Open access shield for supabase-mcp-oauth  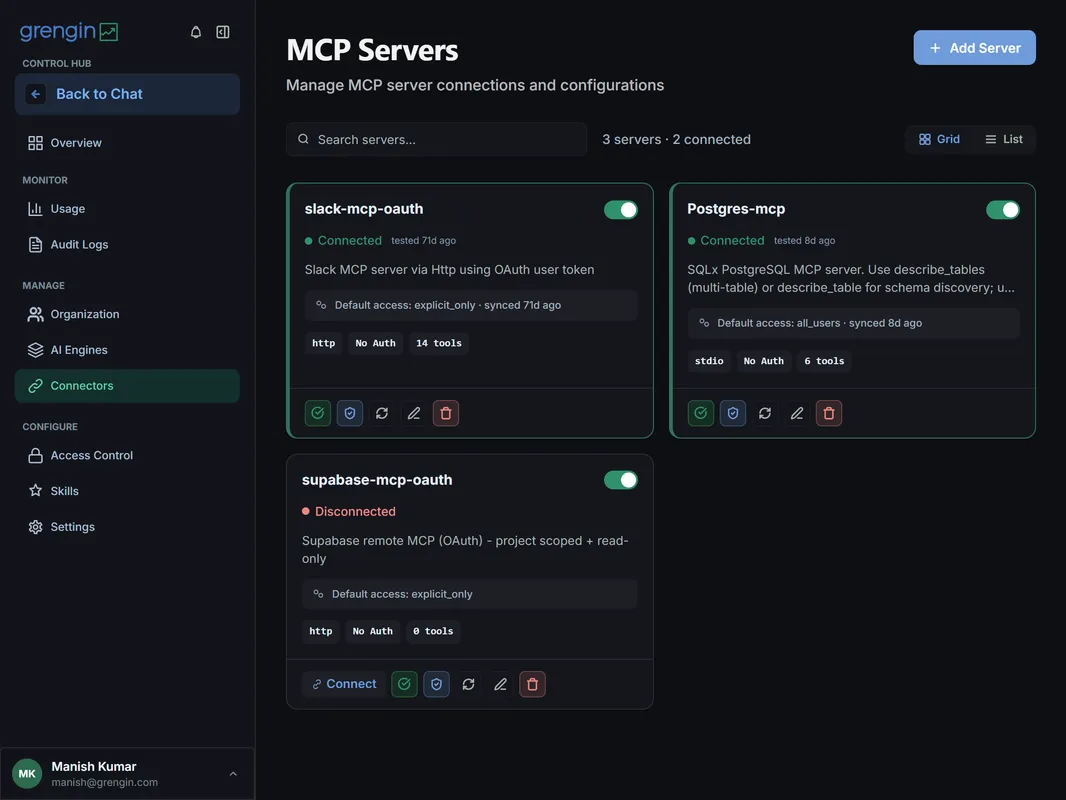[x=436, y=684]
